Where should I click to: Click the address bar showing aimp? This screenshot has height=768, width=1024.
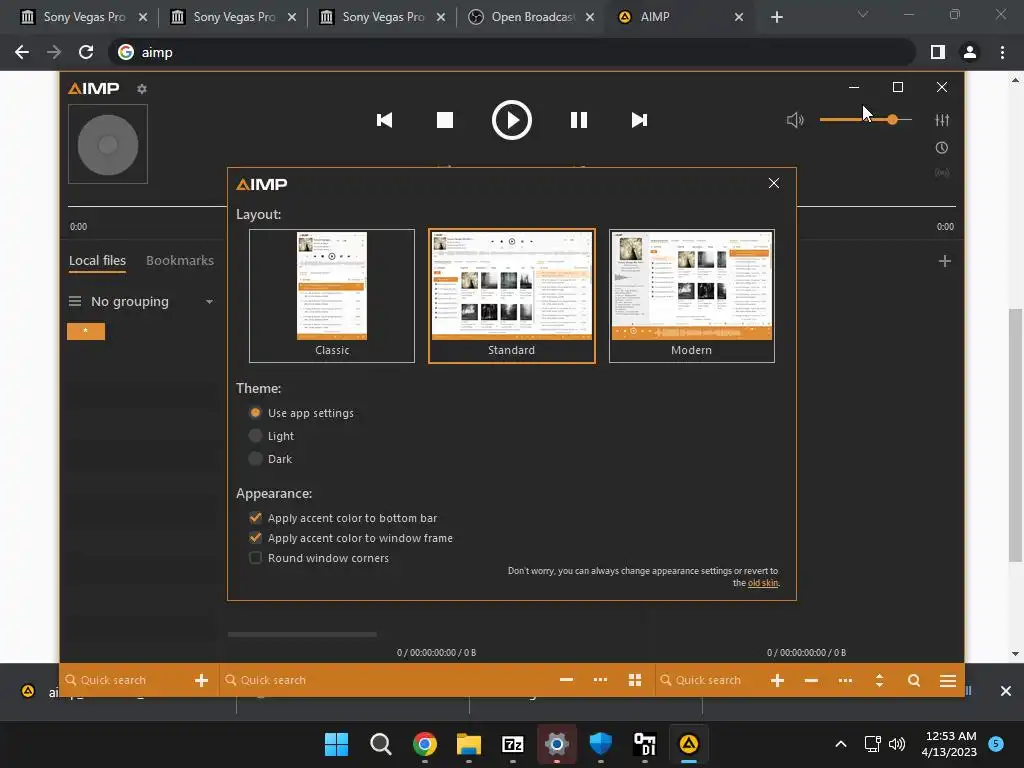point(513,52)
